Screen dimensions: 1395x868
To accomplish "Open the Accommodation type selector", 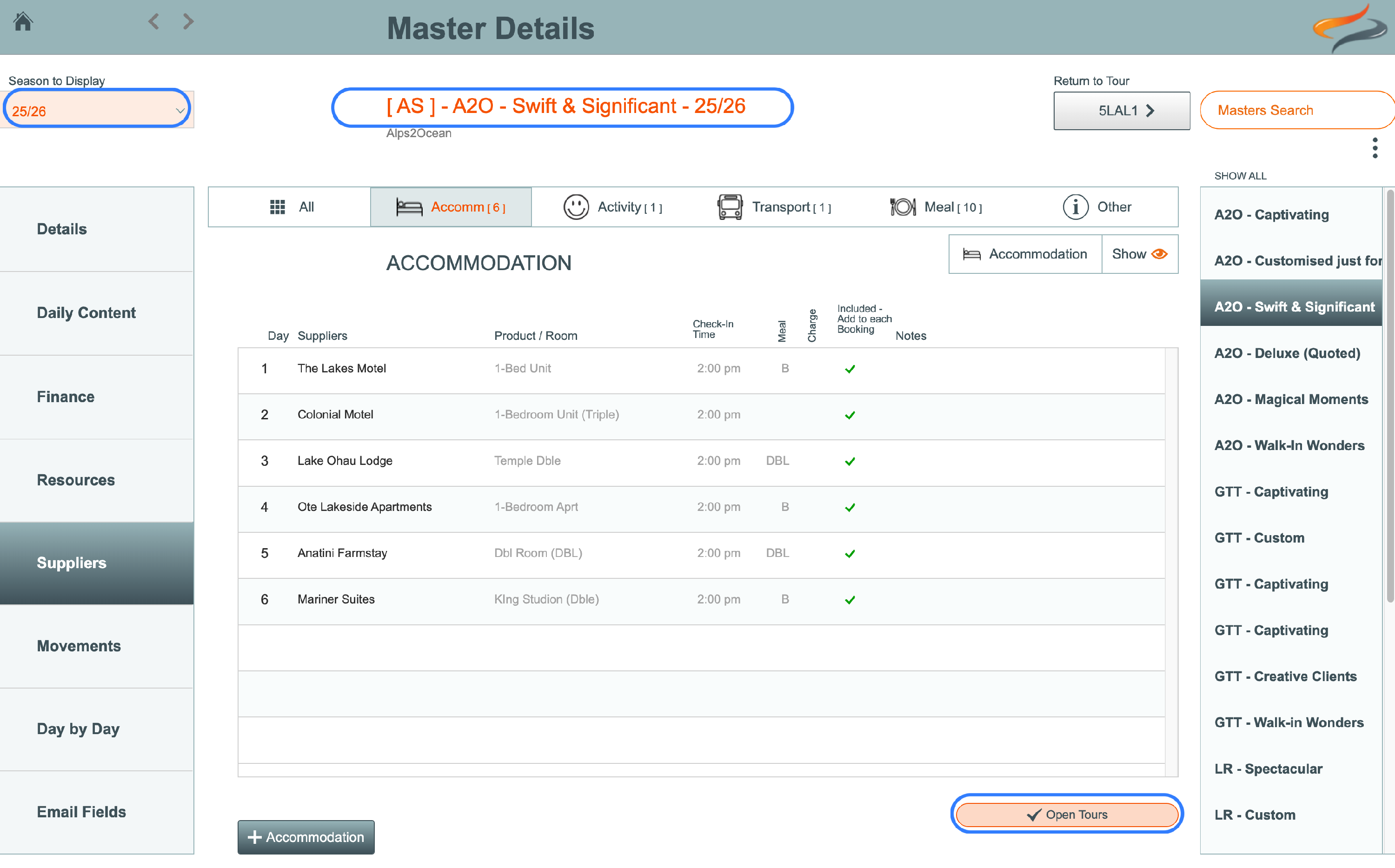I will (1025, 254).
